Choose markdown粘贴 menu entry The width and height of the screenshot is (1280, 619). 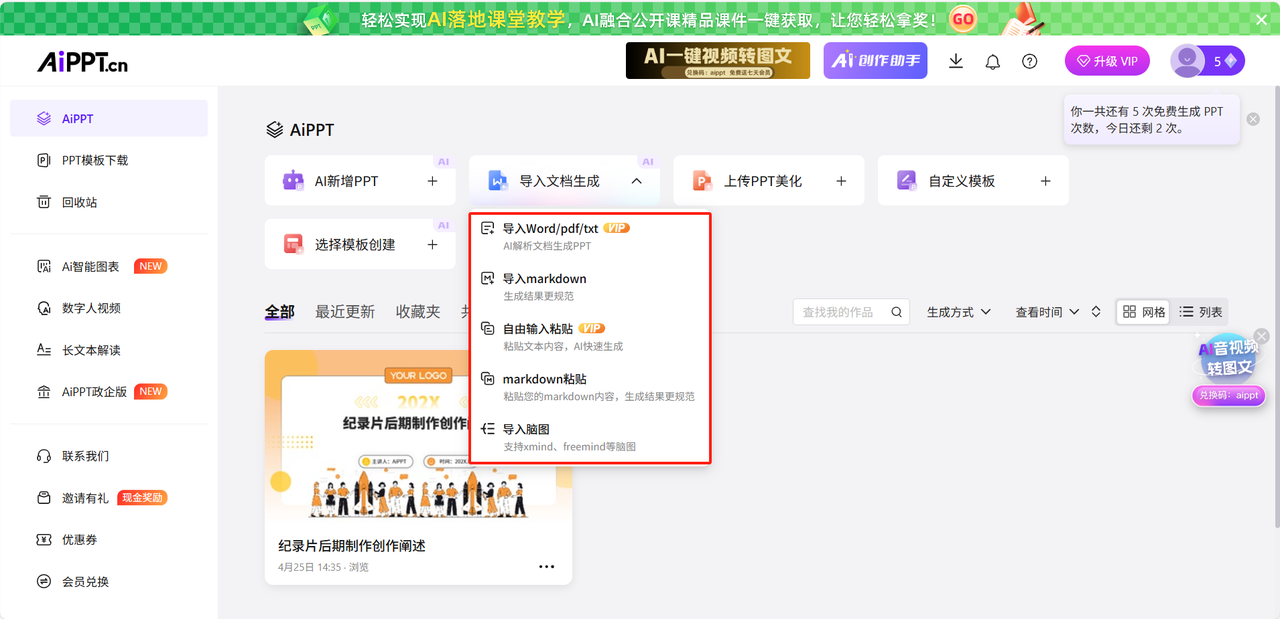tap(590, 387)
